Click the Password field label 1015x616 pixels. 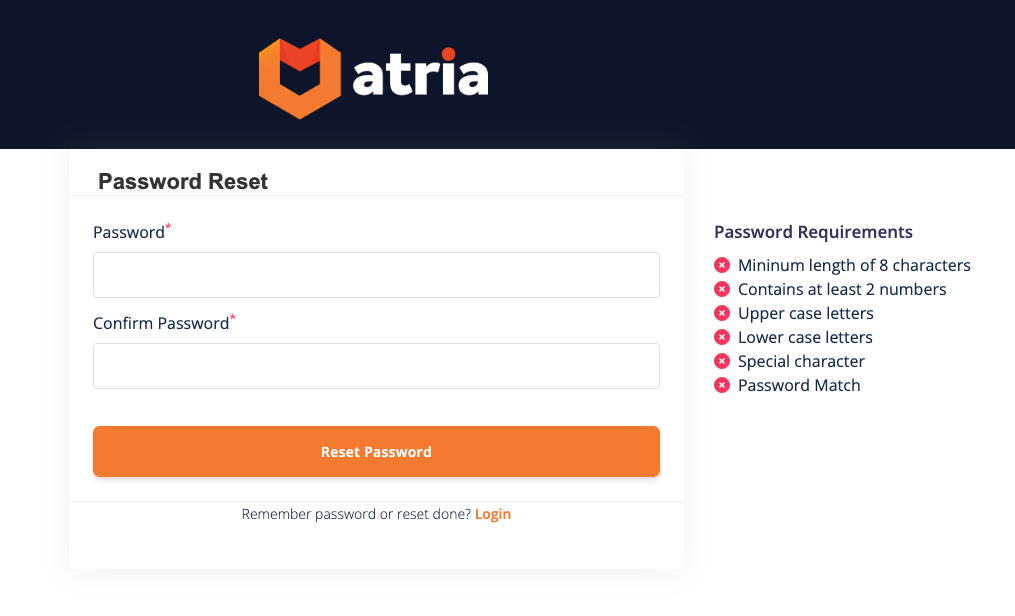tap(129, 232)
